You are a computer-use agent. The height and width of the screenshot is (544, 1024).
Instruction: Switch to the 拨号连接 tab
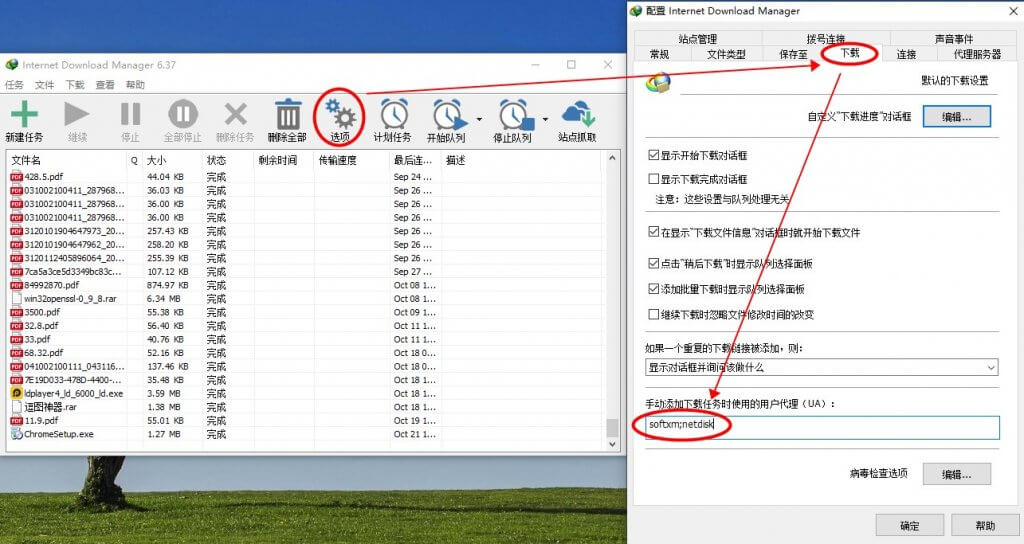point(825,39)
